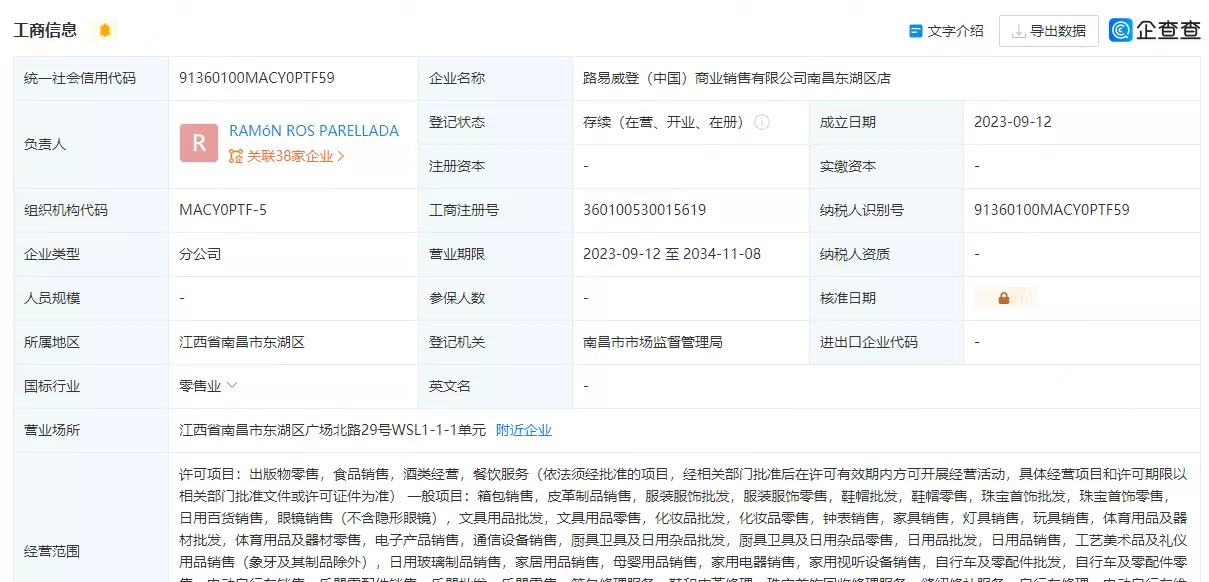Click the 企查查 logo
This screenshot has height=582, width=1209.
click(1154, 30)
